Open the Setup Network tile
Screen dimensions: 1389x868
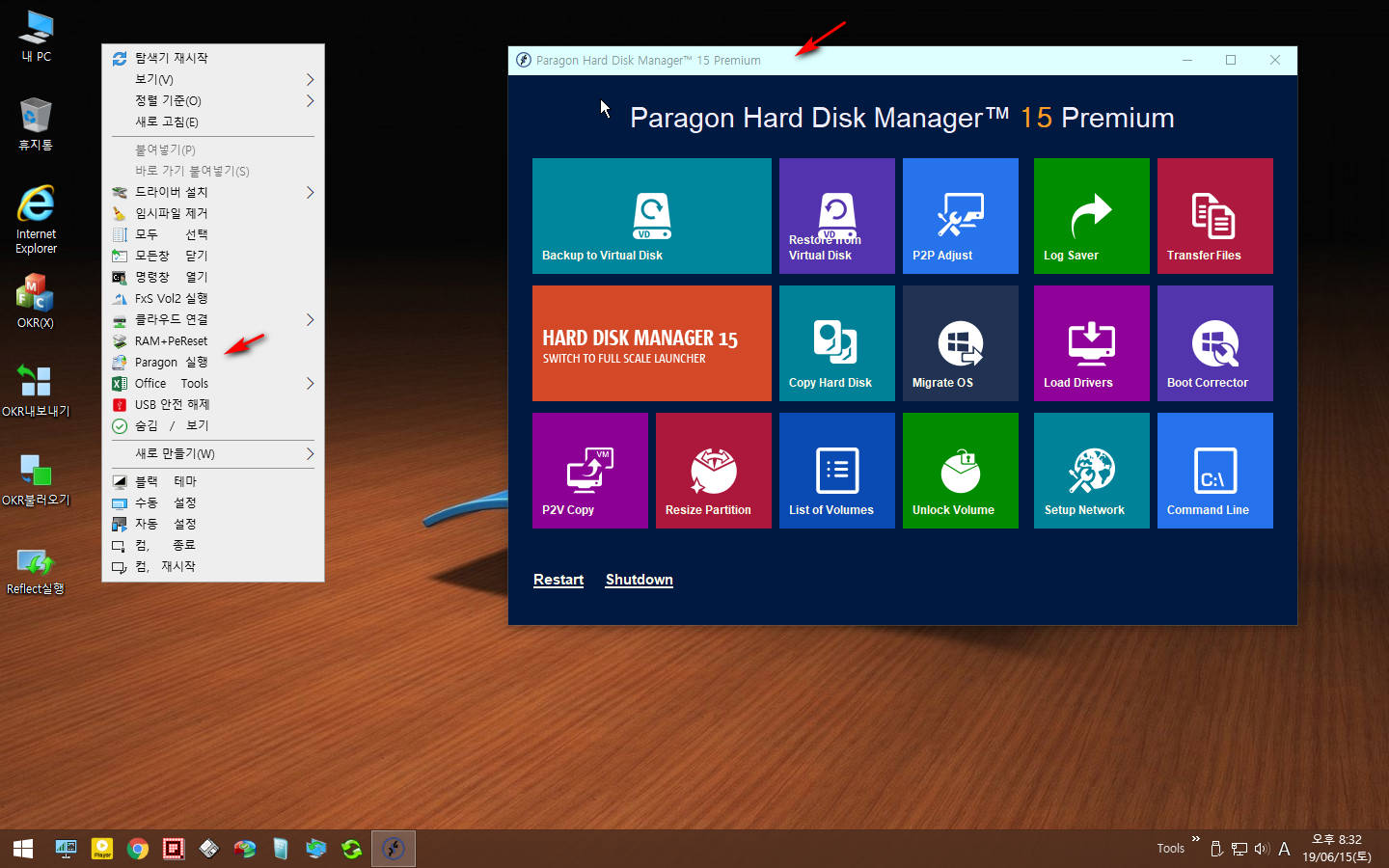[x=1092, y=471]
